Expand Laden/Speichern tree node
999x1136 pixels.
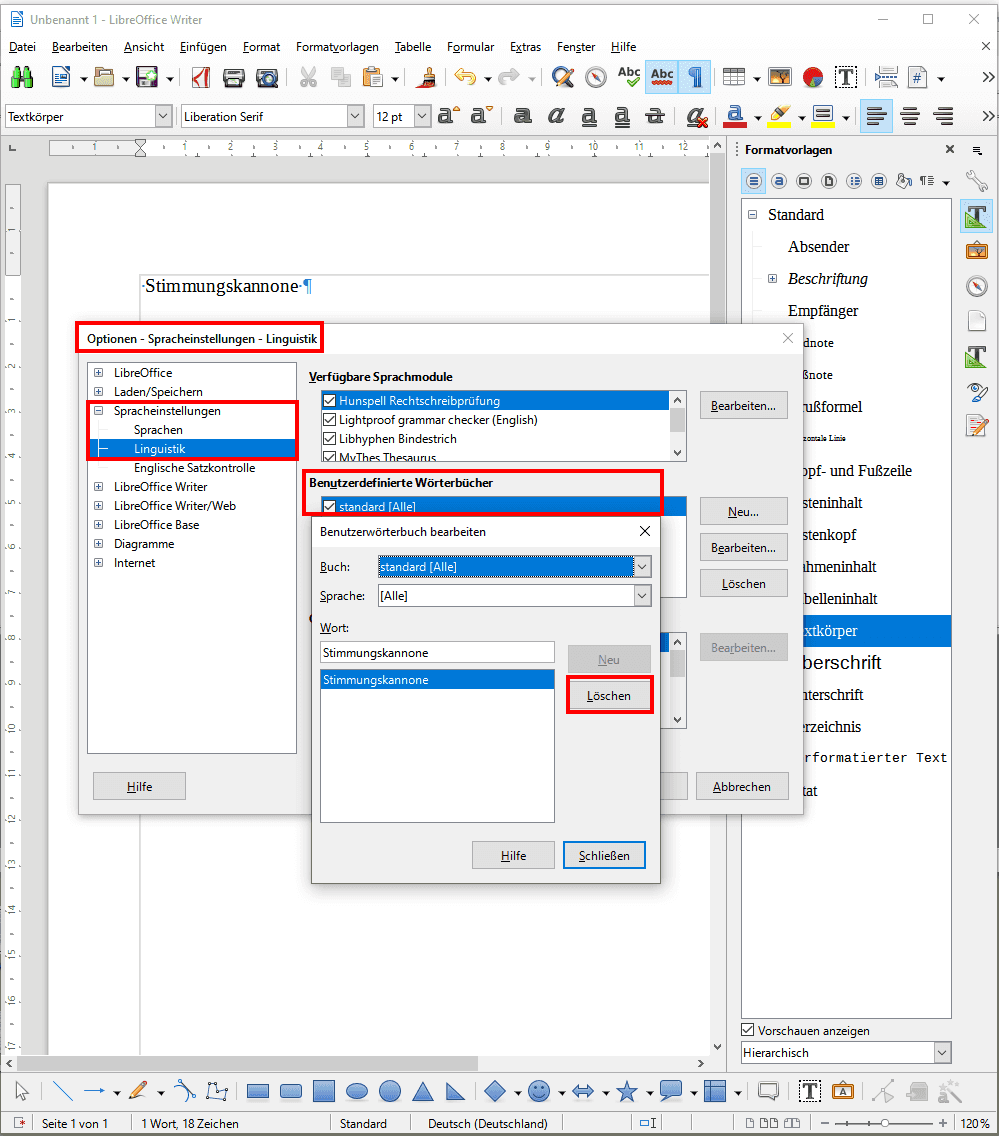[x=99, y=392]
